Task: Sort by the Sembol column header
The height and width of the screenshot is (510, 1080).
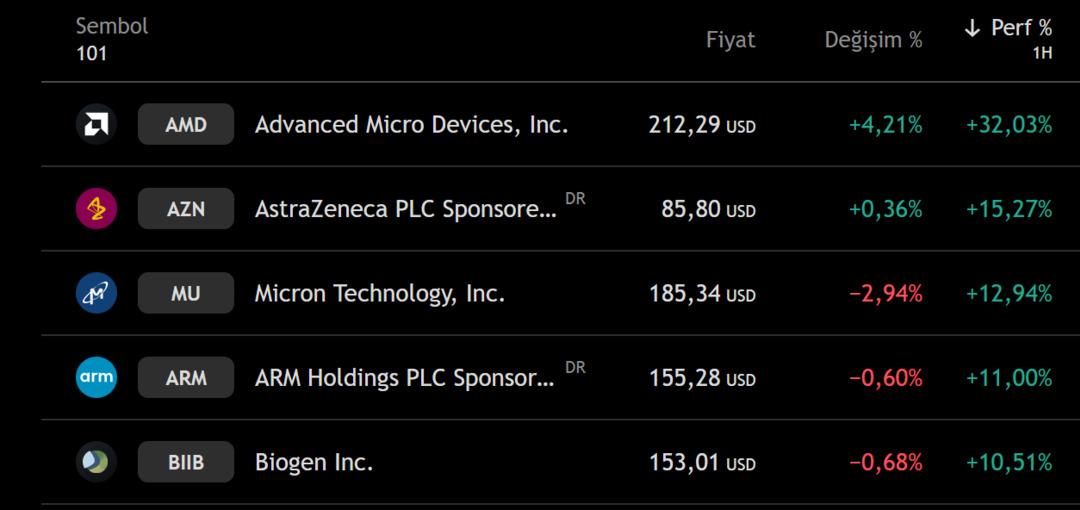Action: 111,27
